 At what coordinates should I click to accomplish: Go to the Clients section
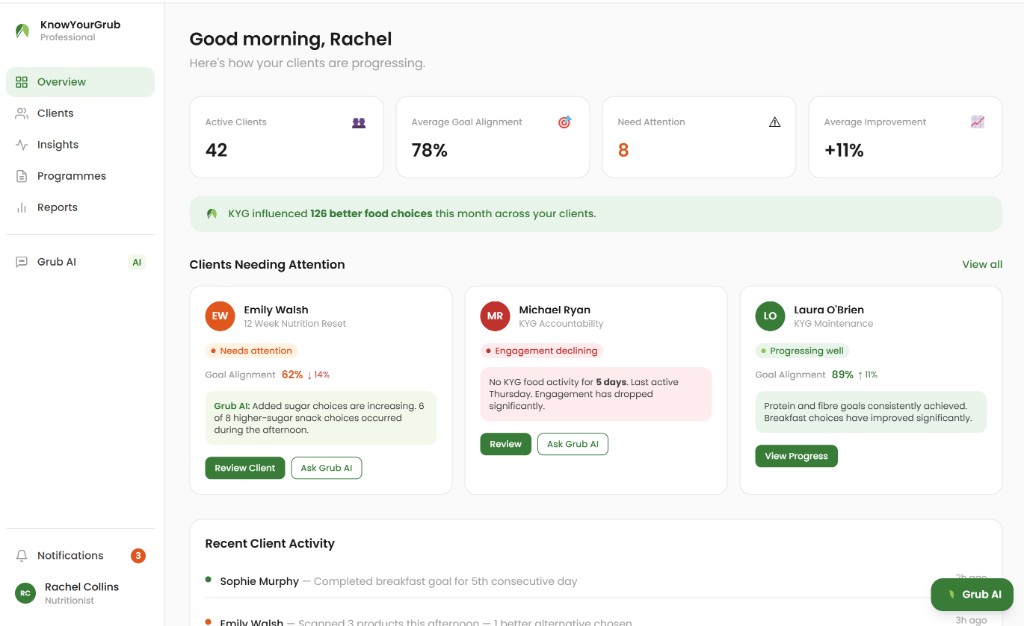(x=80, y=114)
